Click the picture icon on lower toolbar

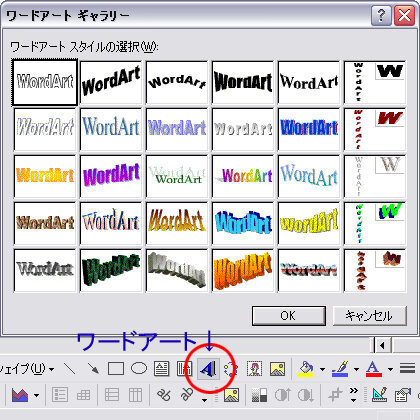coord(231,395)
